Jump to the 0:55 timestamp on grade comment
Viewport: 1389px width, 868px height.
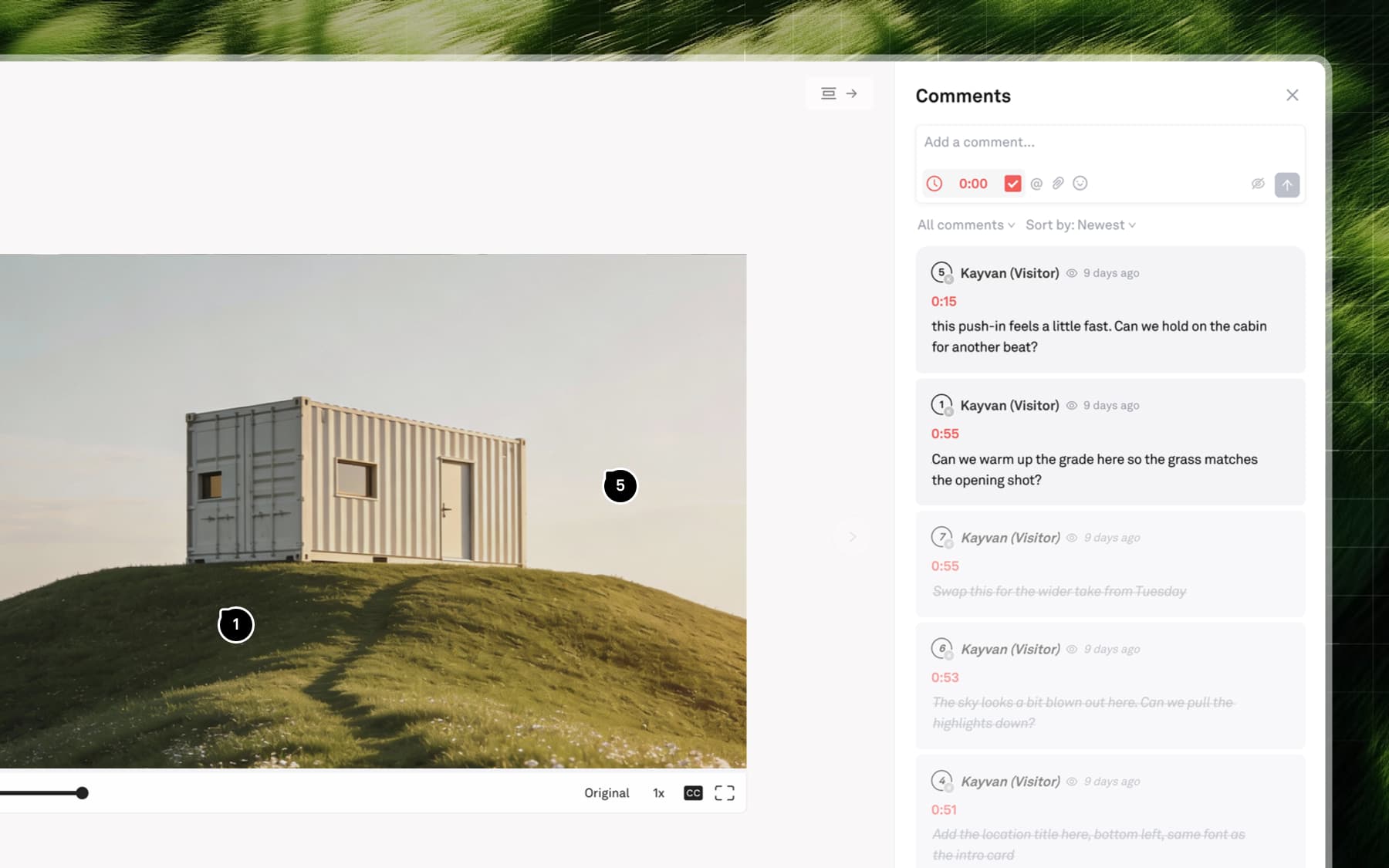[x=945, y=434]
